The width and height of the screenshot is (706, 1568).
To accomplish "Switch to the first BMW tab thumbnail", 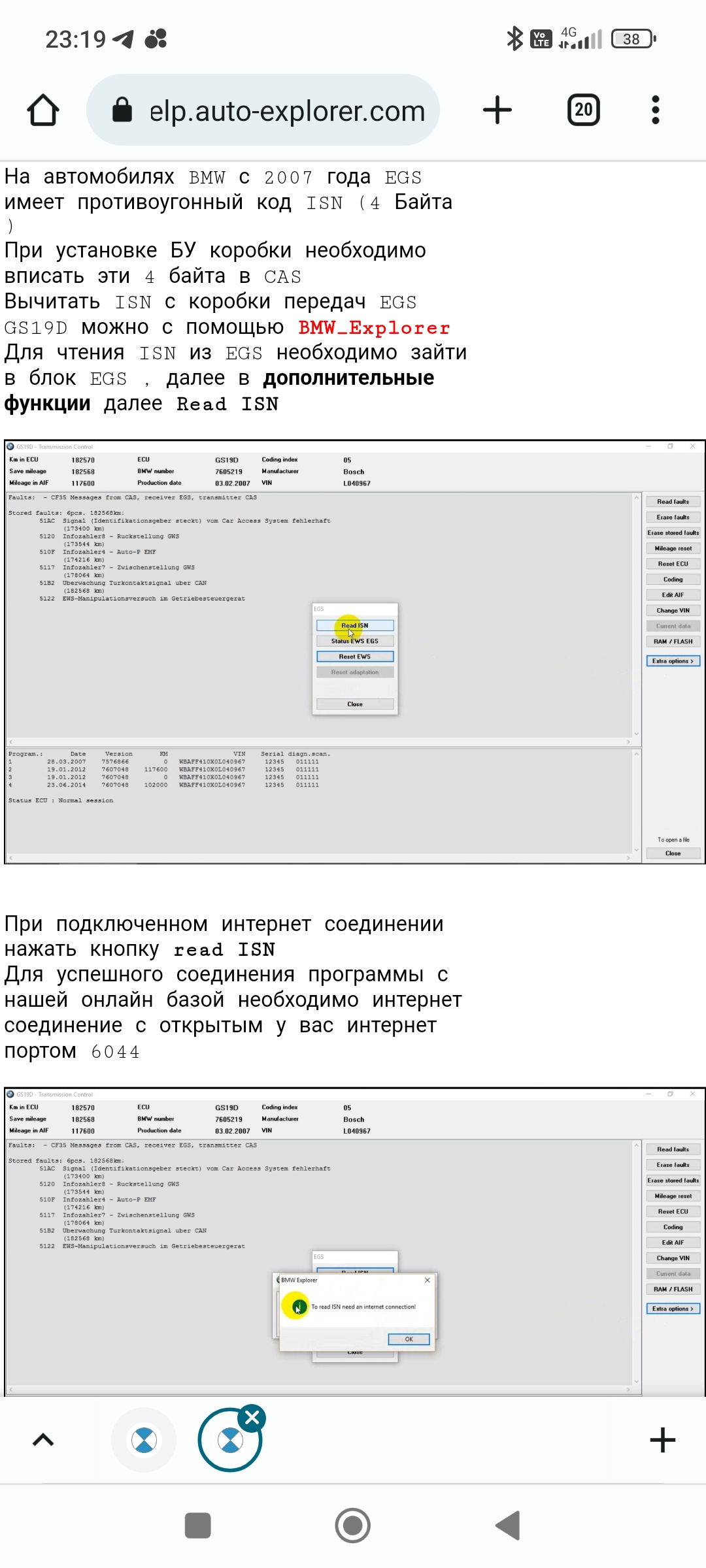I will pyautogui.click(x=144, y=1440).
